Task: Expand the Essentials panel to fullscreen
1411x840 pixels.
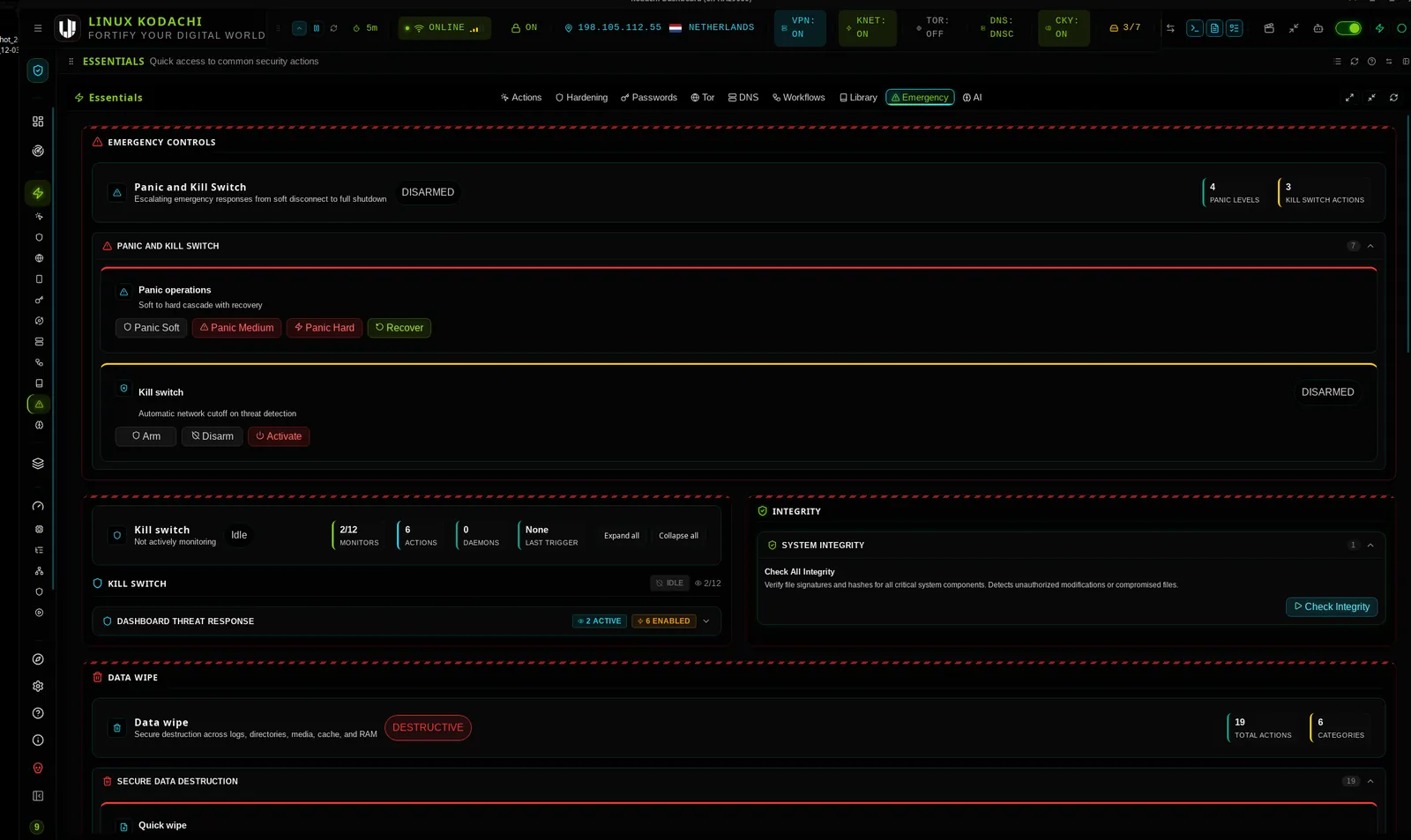Action: pyautogui.click(x=1349, y=98)
